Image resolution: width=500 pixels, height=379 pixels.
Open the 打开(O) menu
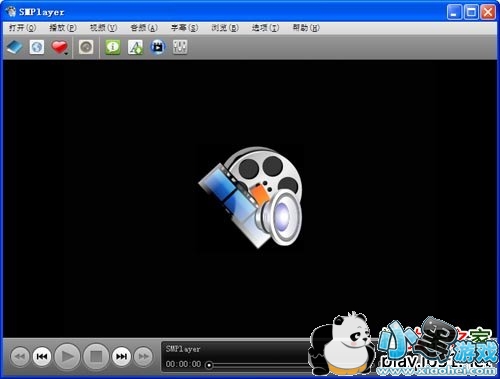click(x=22, y=28)
